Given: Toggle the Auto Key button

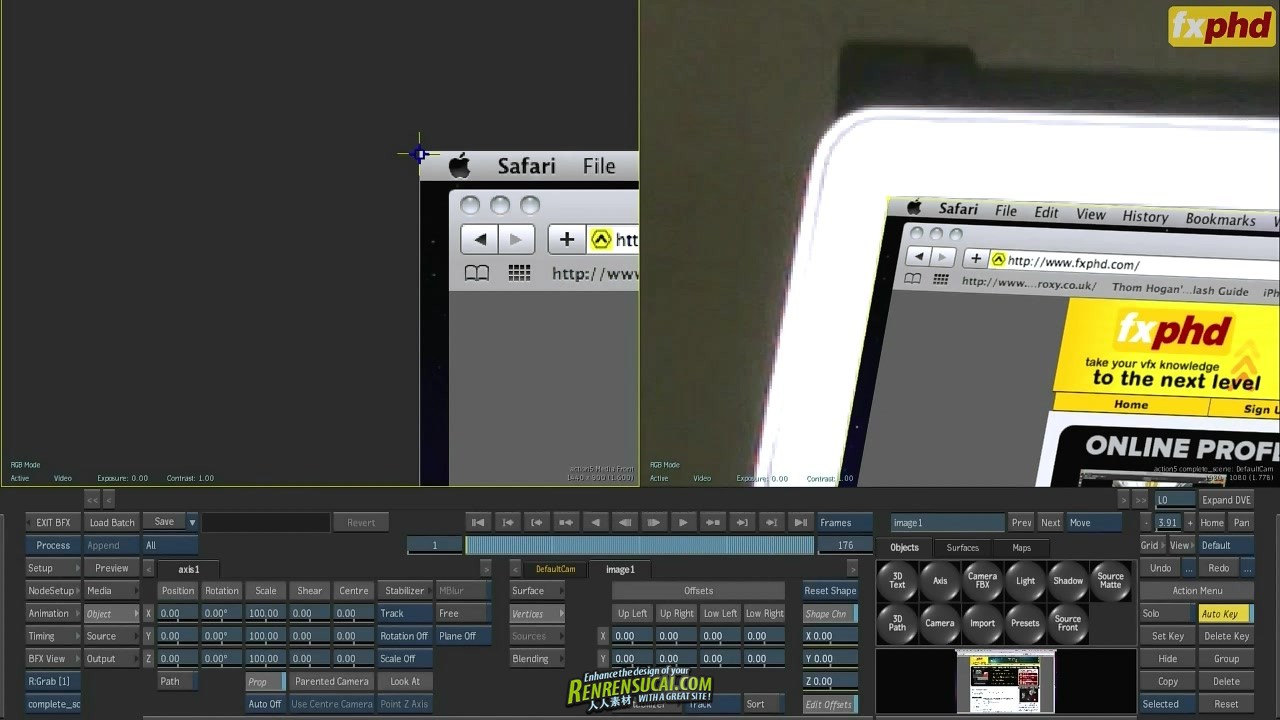Looking at the screenshot, I should click(1224, 614).
